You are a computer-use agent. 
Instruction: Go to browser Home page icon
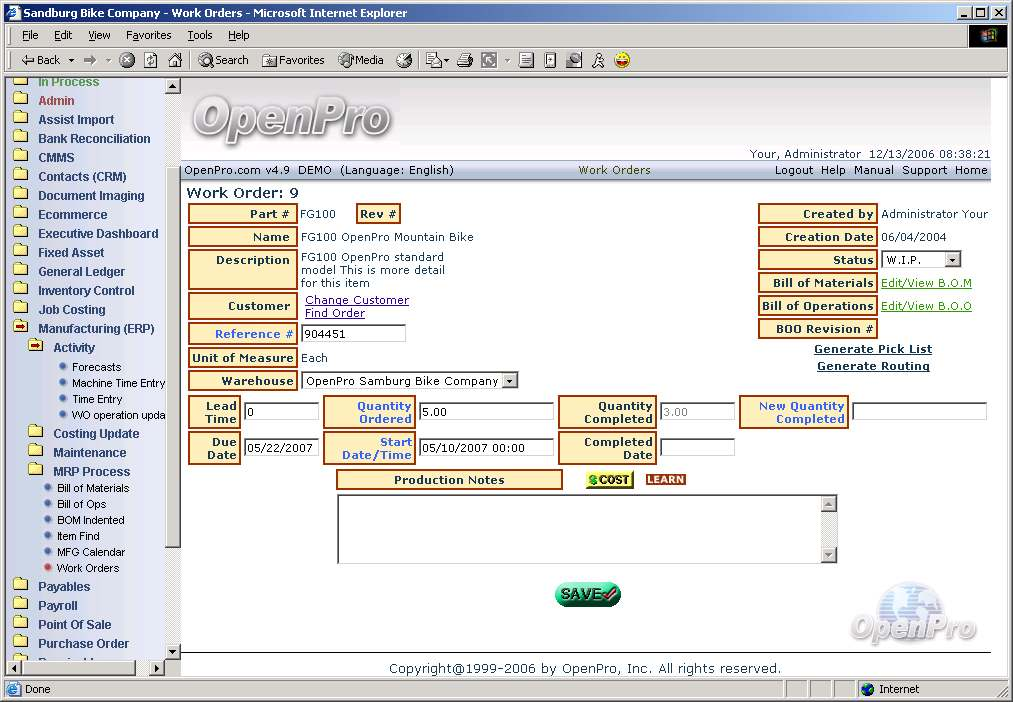pos(175,60)
